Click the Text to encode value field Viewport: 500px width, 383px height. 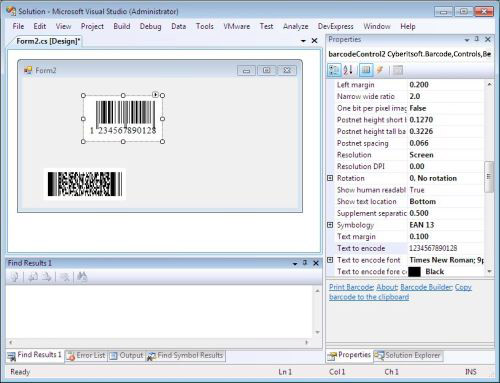(446, 248)
